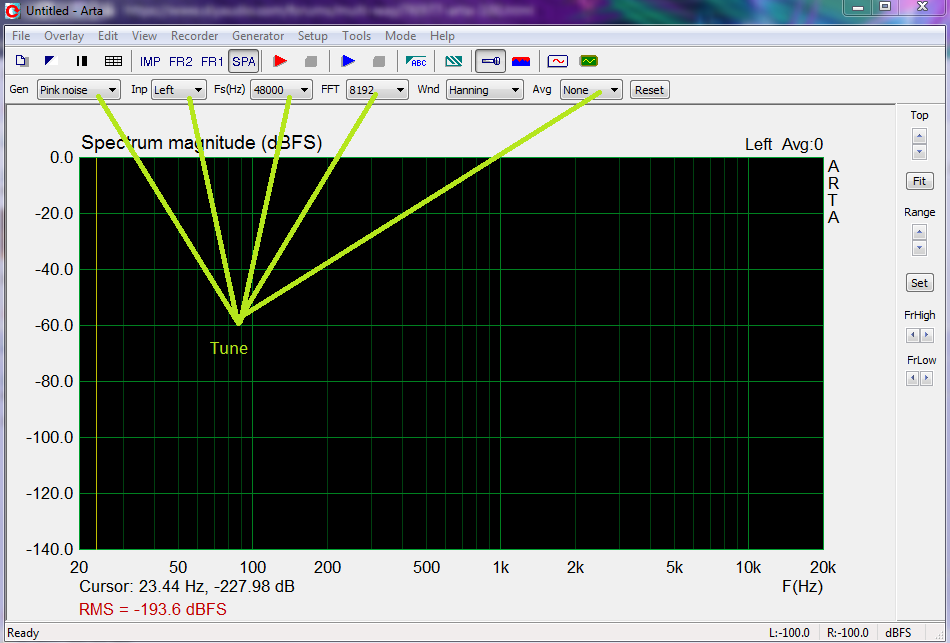Start recording with the red play button
The height and width of the screenshot is (643, 950).
(280, 61)
